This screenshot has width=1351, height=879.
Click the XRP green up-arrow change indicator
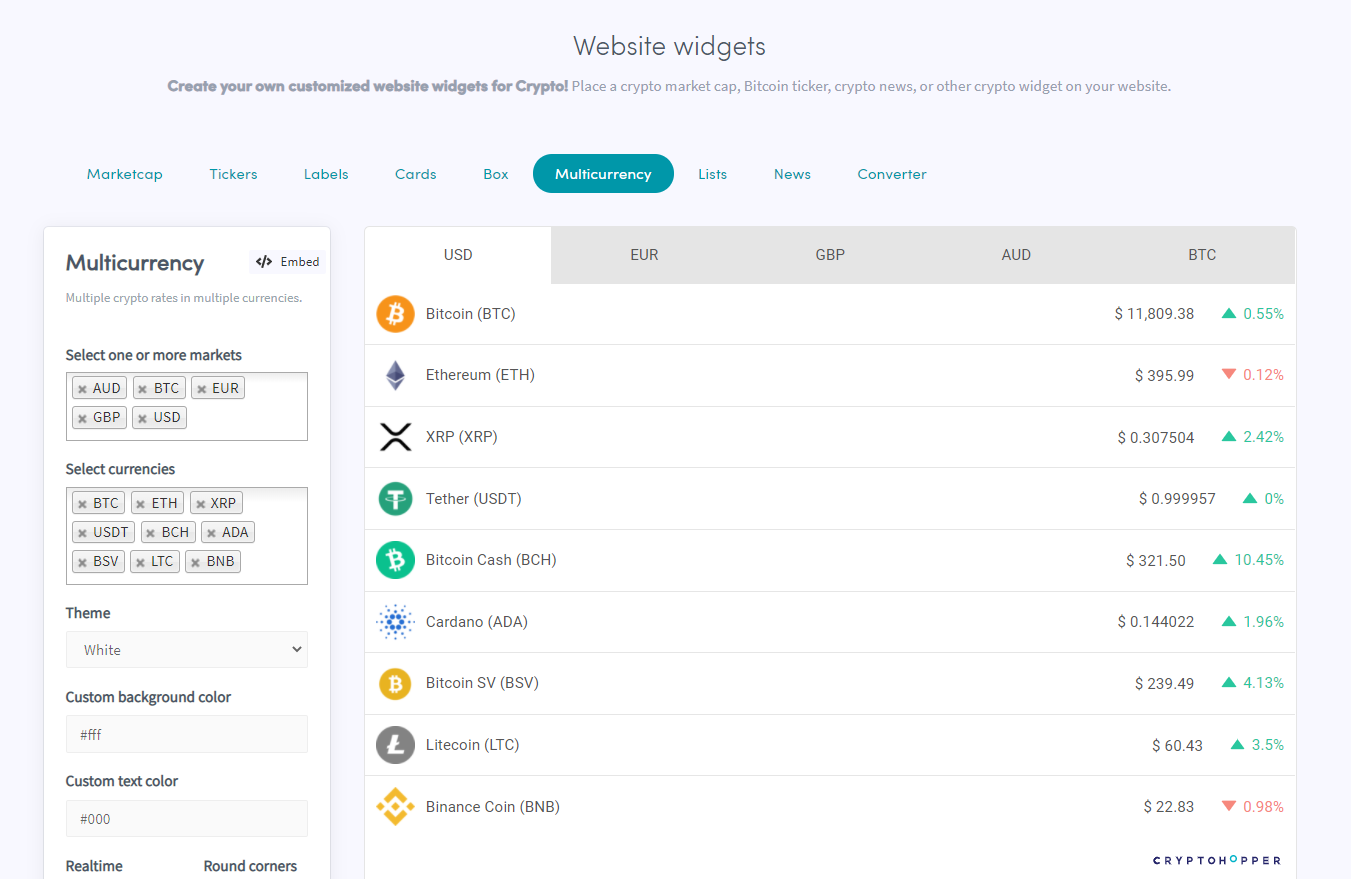click(x=1229, y=436)
